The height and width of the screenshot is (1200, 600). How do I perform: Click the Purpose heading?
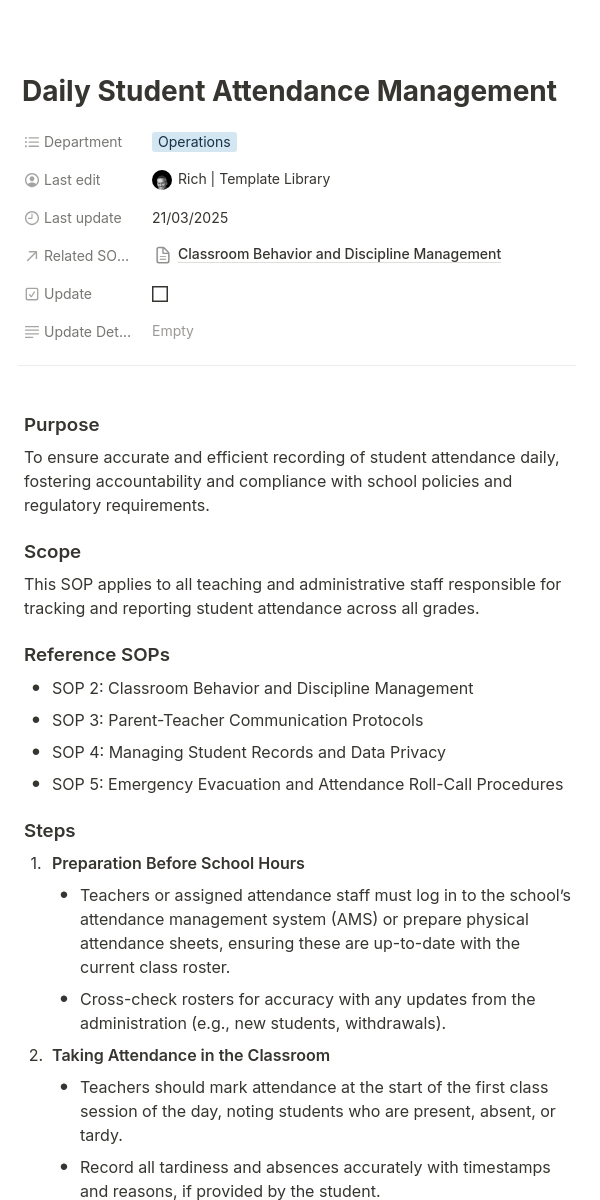[x=62, y=425]
